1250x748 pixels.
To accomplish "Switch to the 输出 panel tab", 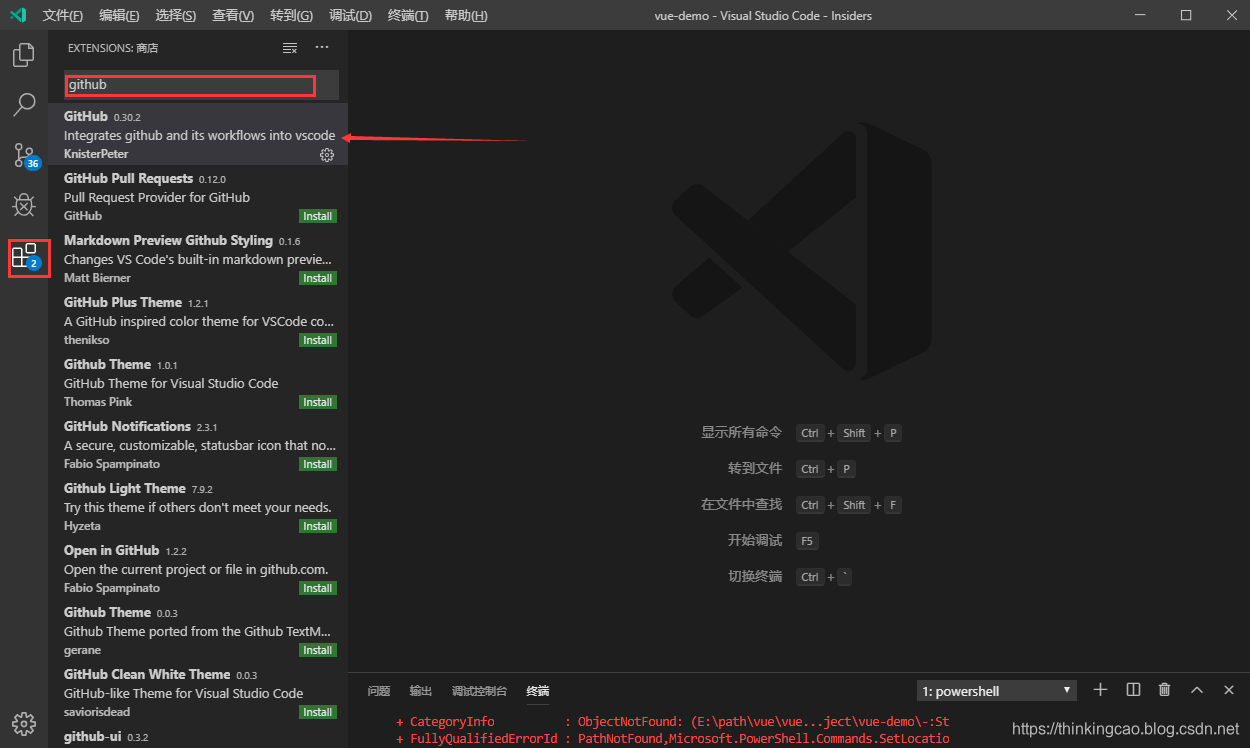I will [421, 691].
